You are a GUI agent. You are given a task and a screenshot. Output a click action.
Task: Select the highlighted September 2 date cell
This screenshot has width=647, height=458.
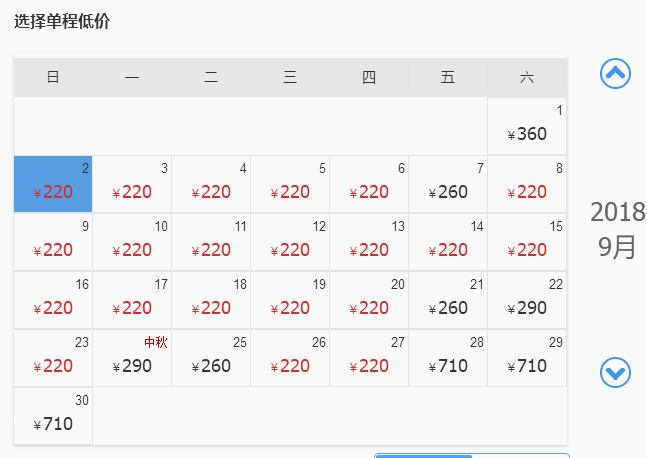point(53,184)
